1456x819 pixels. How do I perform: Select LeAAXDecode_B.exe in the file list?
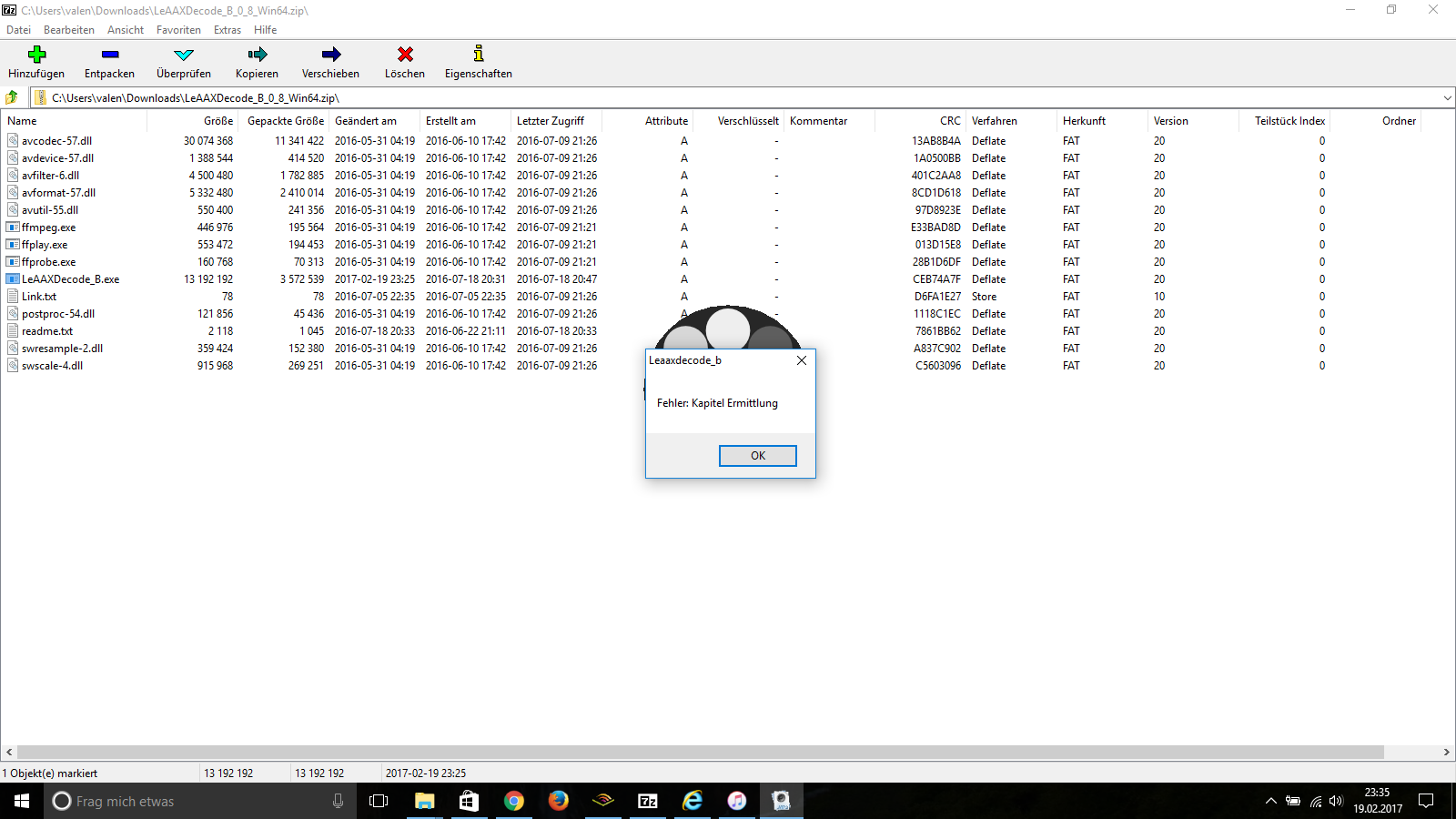pos(70,279)
